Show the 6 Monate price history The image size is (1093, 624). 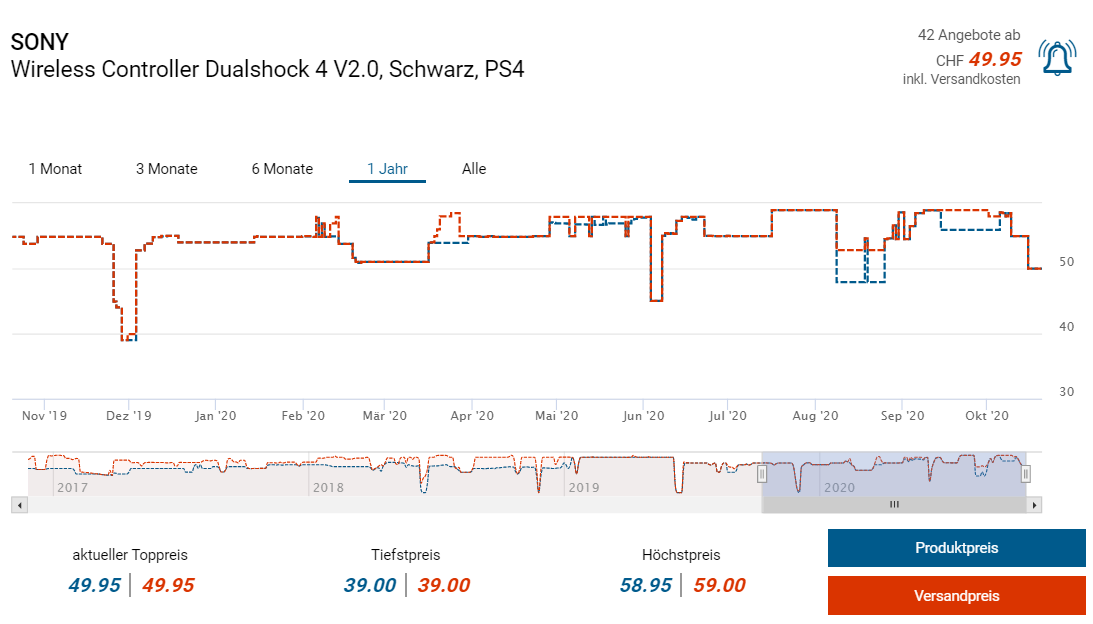coord(282,169)
